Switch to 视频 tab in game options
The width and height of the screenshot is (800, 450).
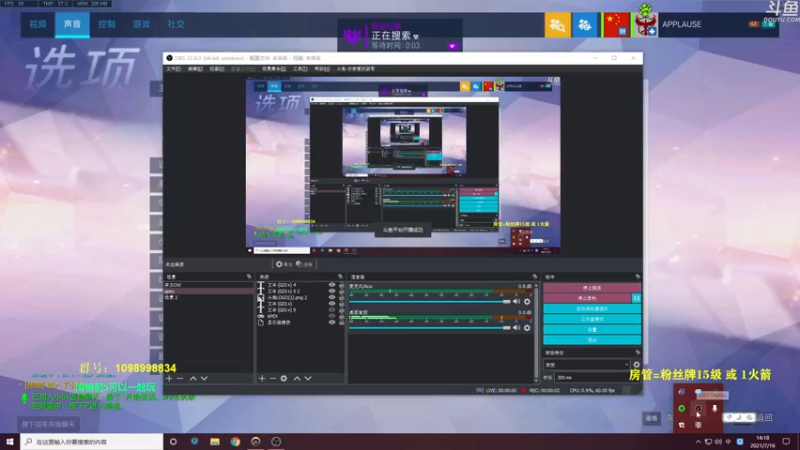pos(38,24)
